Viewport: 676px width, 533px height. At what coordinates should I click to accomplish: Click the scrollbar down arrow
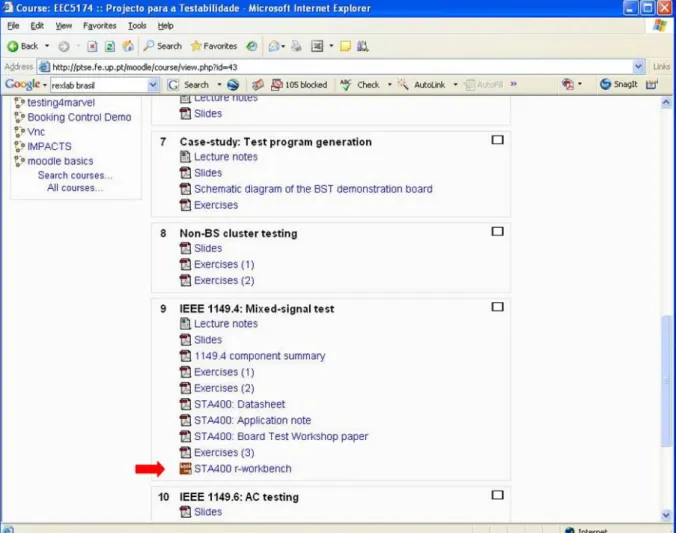coord(666,515)
